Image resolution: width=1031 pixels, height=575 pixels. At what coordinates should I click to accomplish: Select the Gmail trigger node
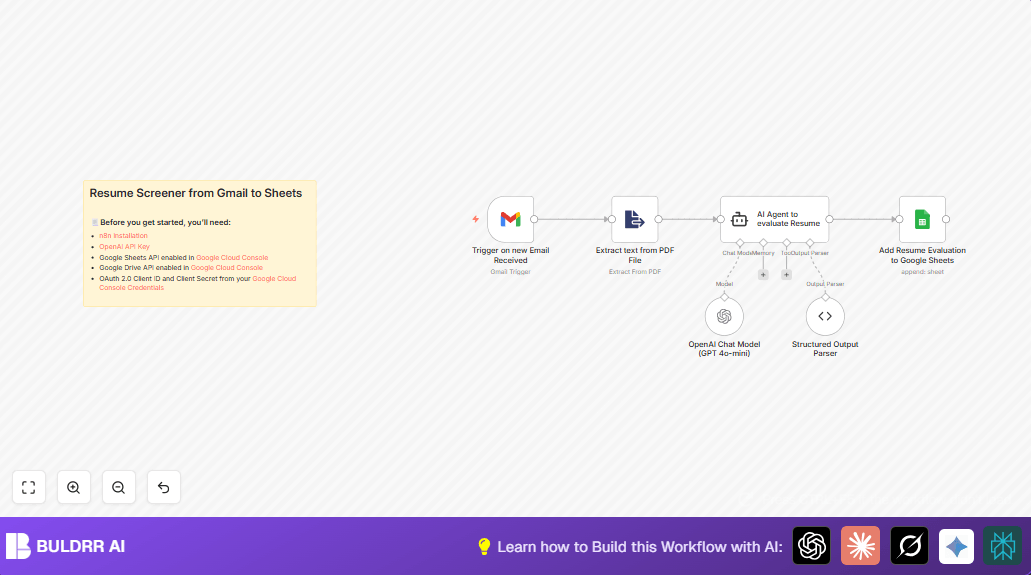click(510, 219)
